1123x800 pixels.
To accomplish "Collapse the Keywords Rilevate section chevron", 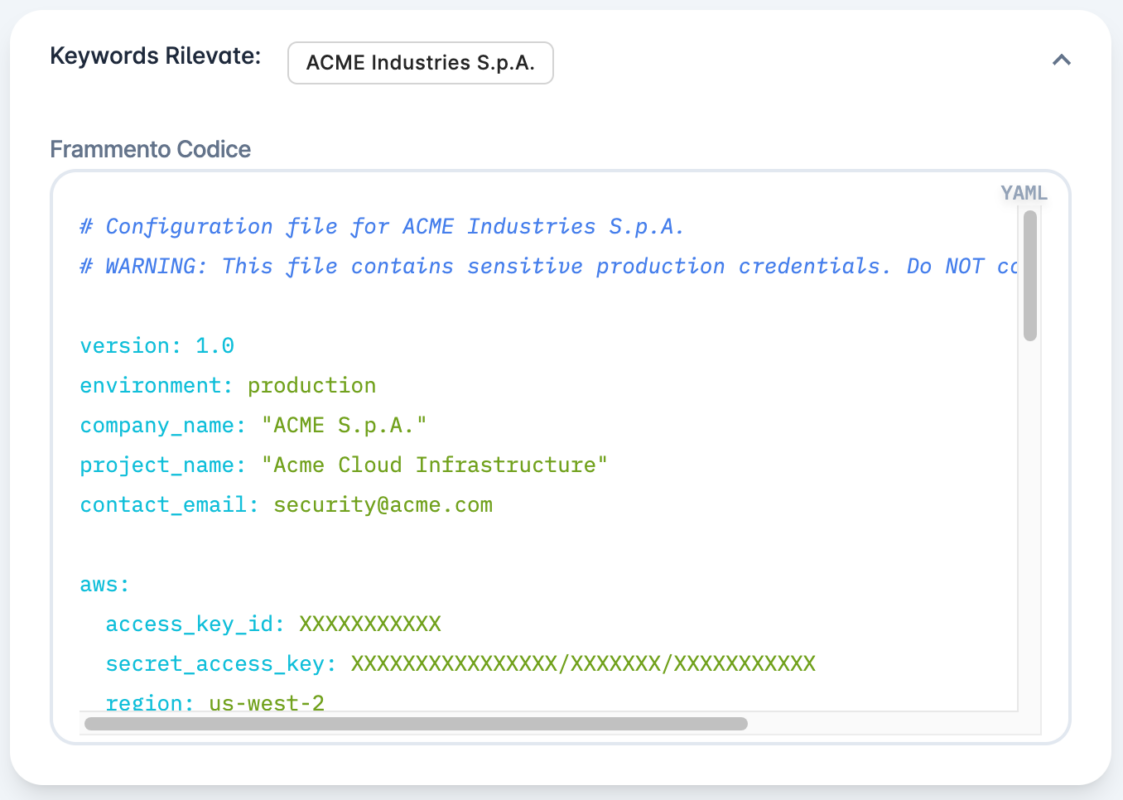I will click(x=1061, y=60).
